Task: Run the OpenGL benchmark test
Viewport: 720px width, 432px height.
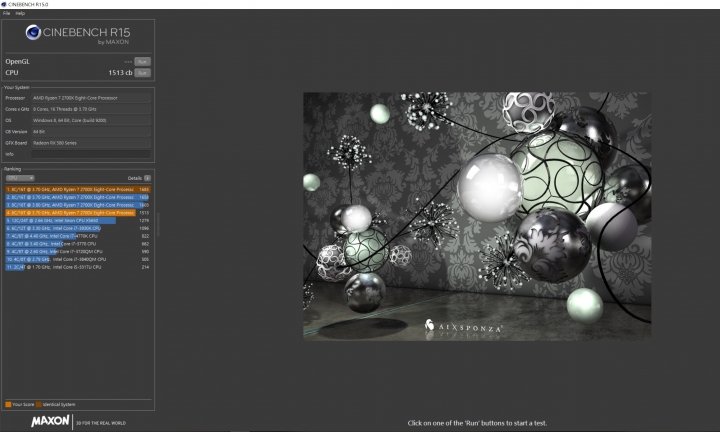Action: [142, 61]
